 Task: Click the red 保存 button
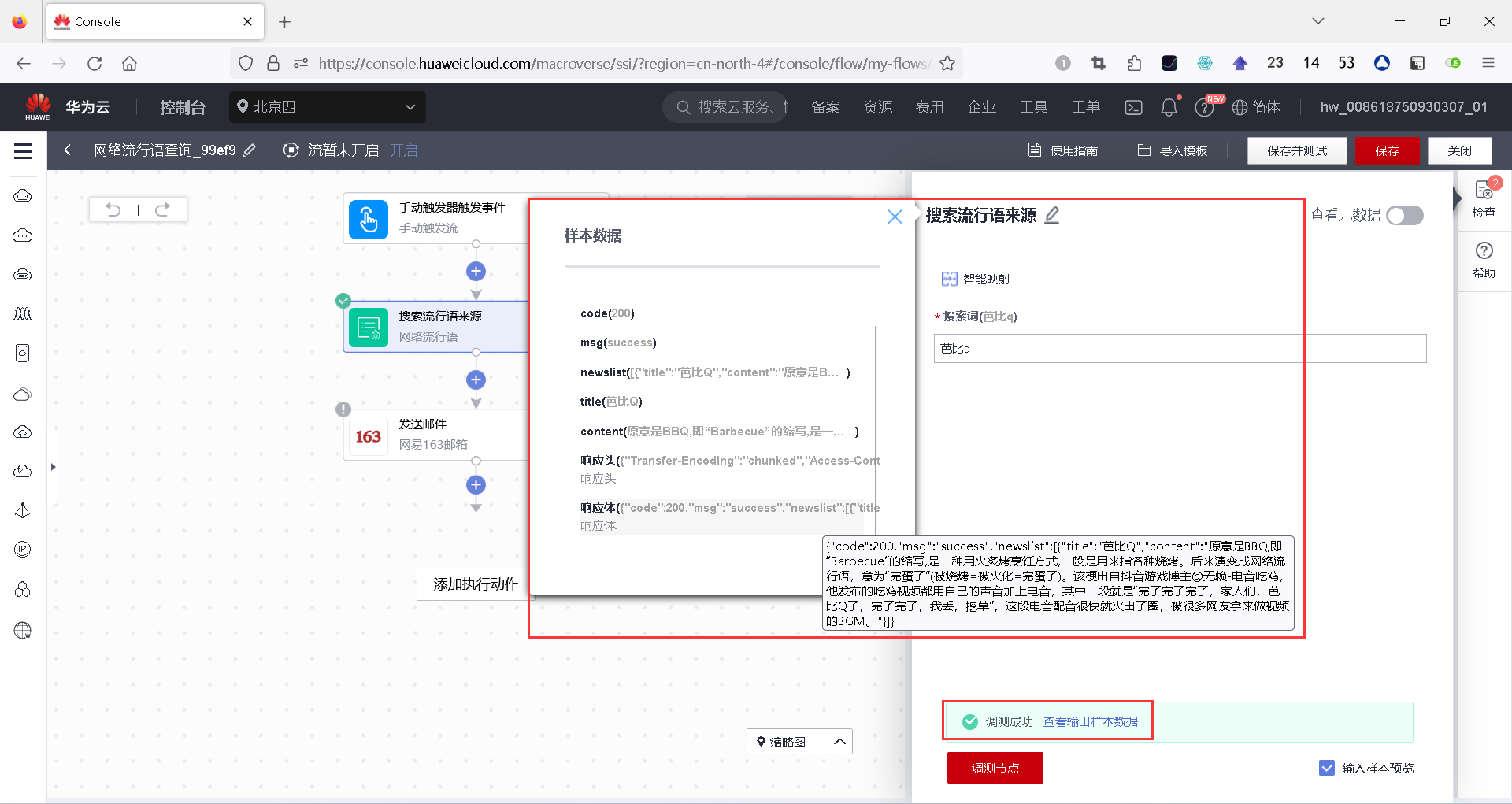click(x=1388, y=150)
